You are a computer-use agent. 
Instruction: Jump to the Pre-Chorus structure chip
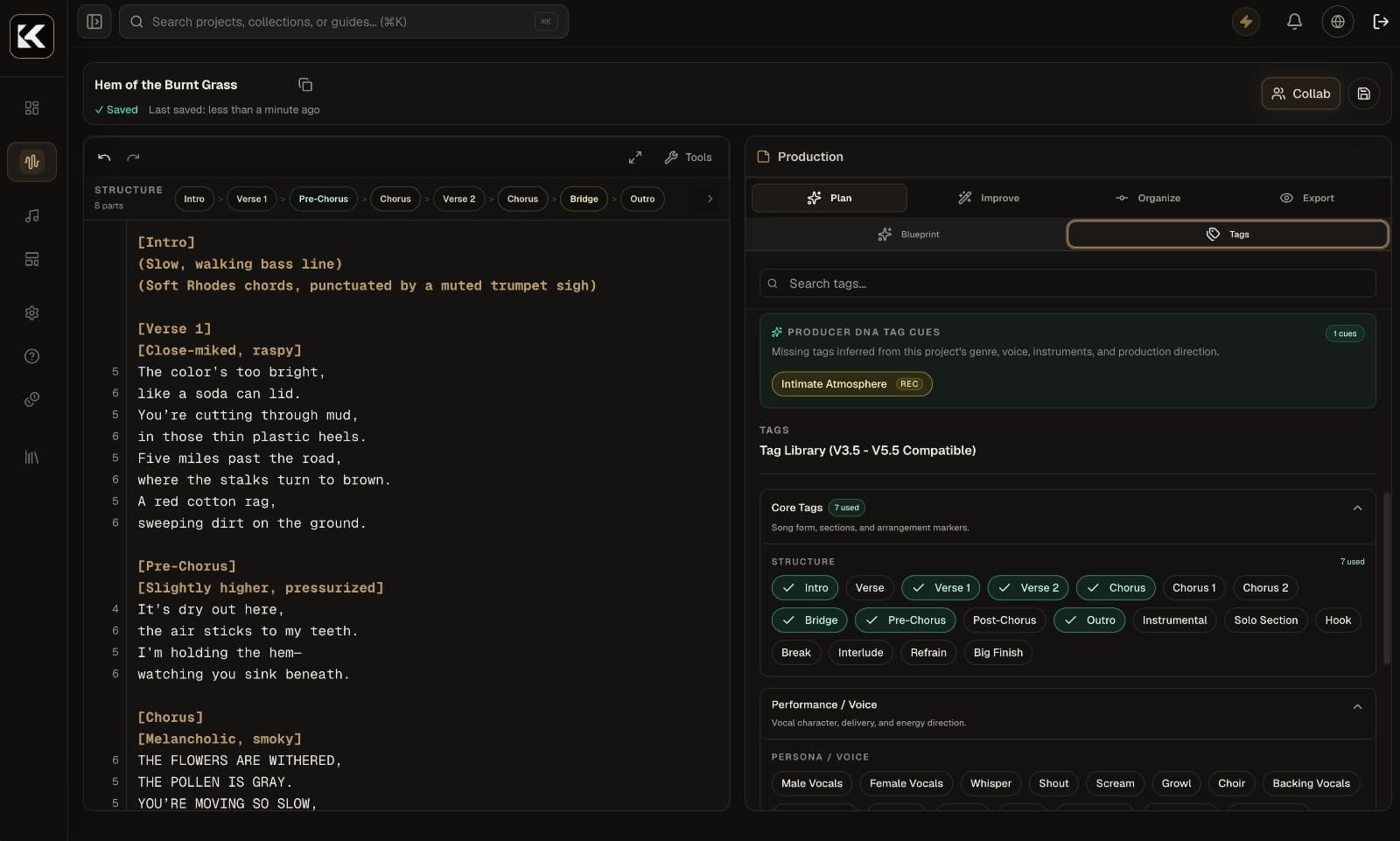(324, 199)
